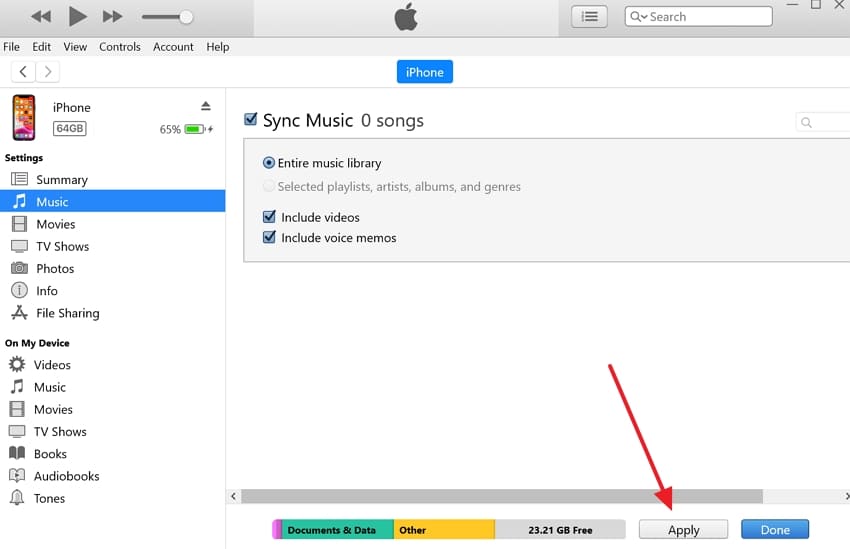This screenshot has height=549, width=850.
Task: Click the Photos camera icon
Action: pos(20,268)
